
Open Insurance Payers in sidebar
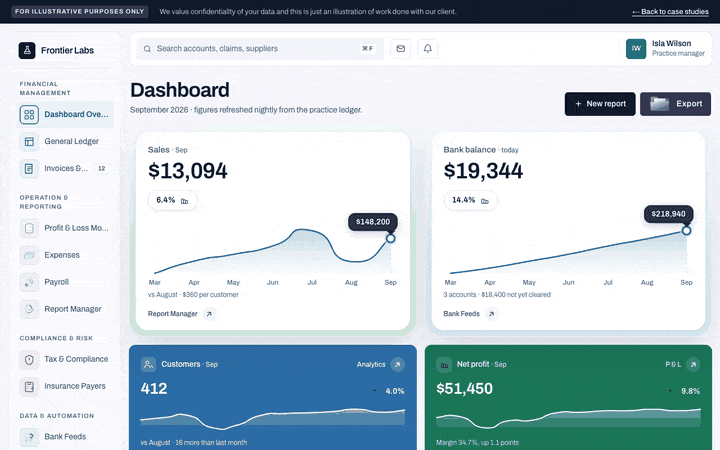tap(65, 387)
